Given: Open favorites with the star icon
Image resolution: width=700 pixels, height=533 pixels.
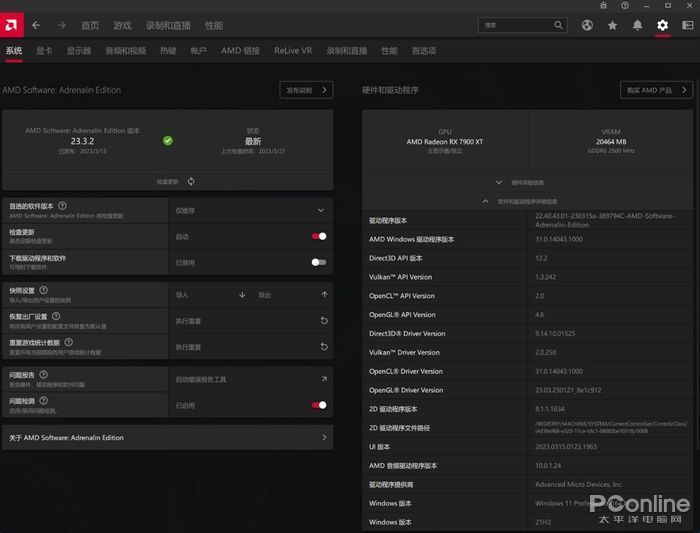Looking at the screenshot, I should 612,25.
